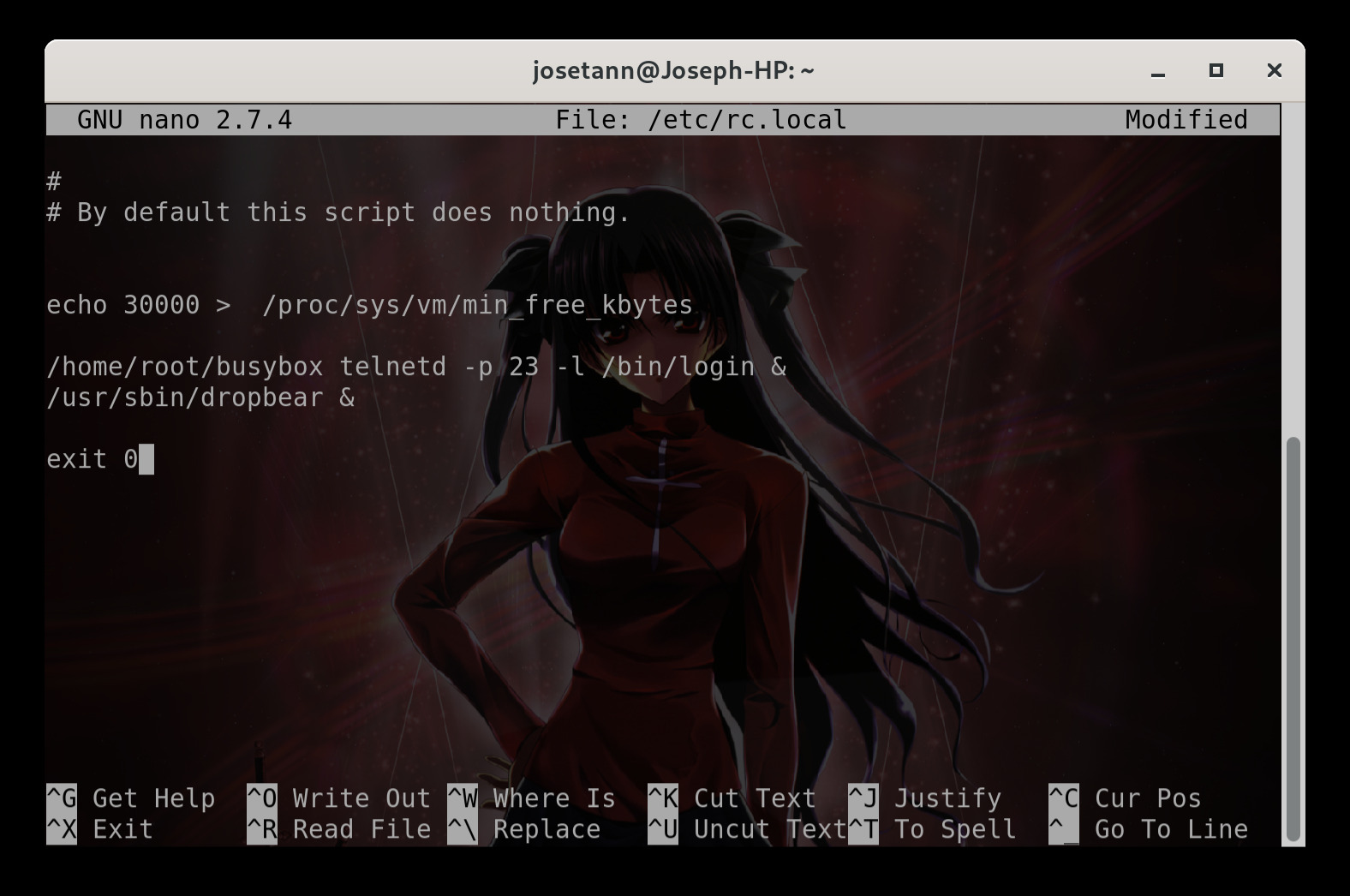Click the ^U Uncut Text shortcut
1350x896 pixels.
(x=747, y=829)
